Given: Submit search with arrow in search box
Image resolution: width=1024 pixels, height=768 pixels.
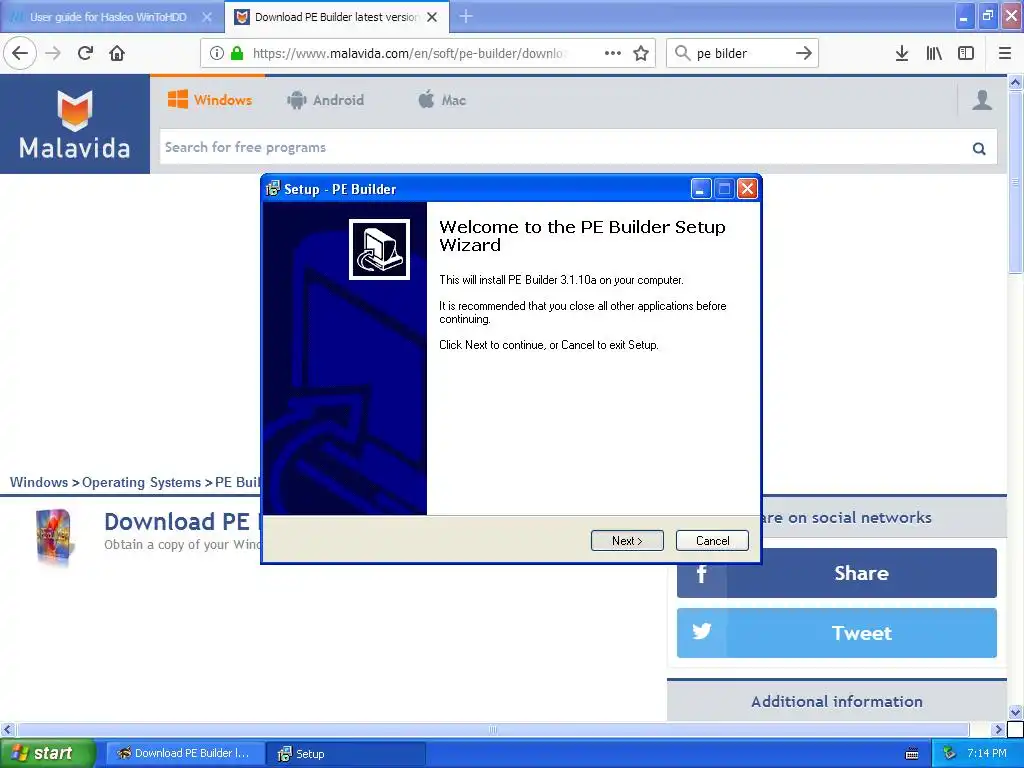Looking at the screenshot, I should coord(804,54).
